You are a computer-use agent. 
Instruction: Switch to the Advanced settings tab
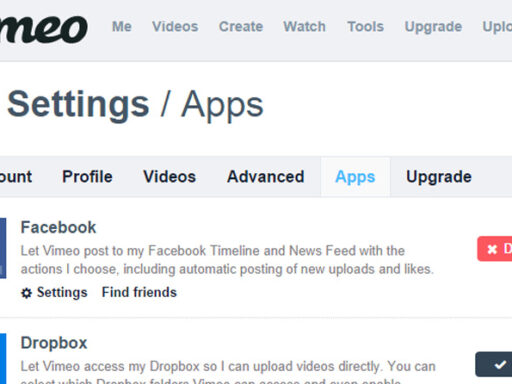pyautogui.click(x=266, y=177)
